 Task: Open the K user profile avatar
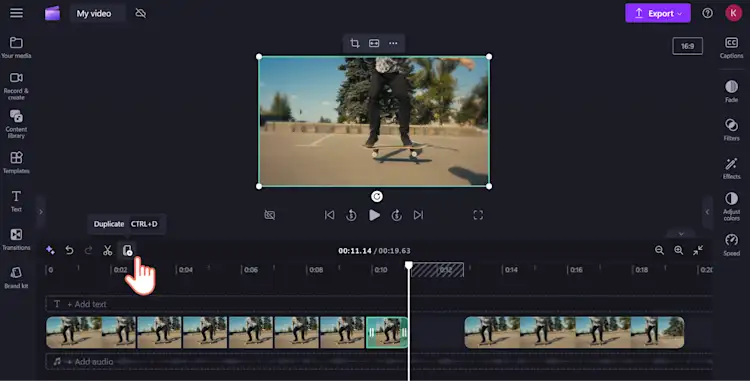pyautogui.click(x=733, y=13)
